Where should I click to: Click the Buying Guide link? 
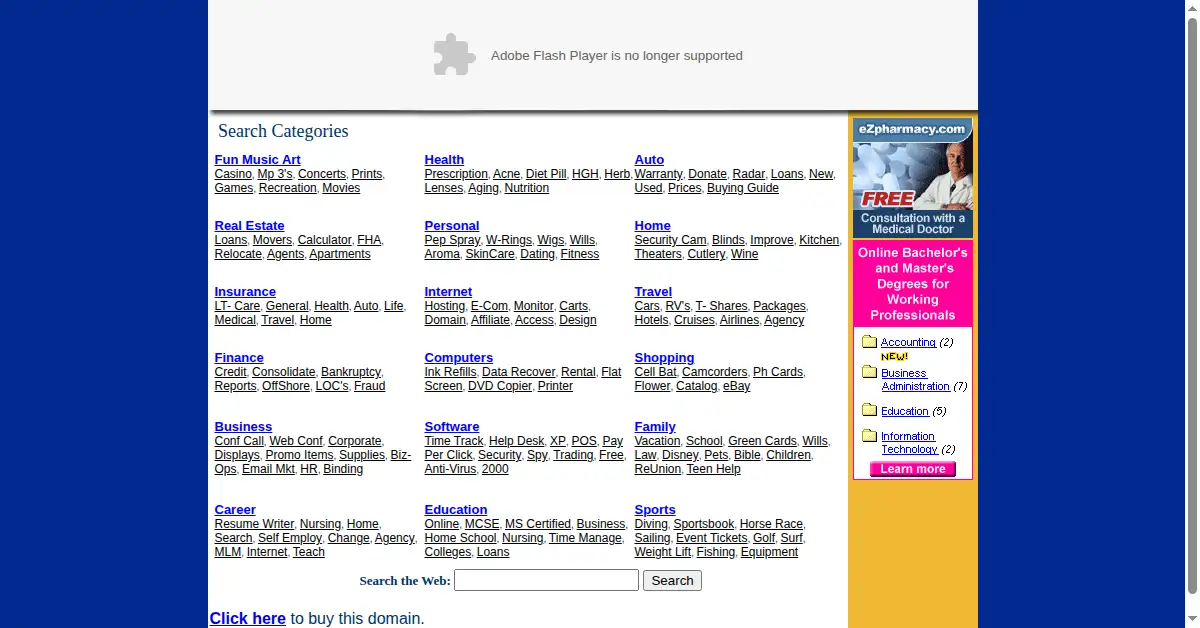[743, 188]
